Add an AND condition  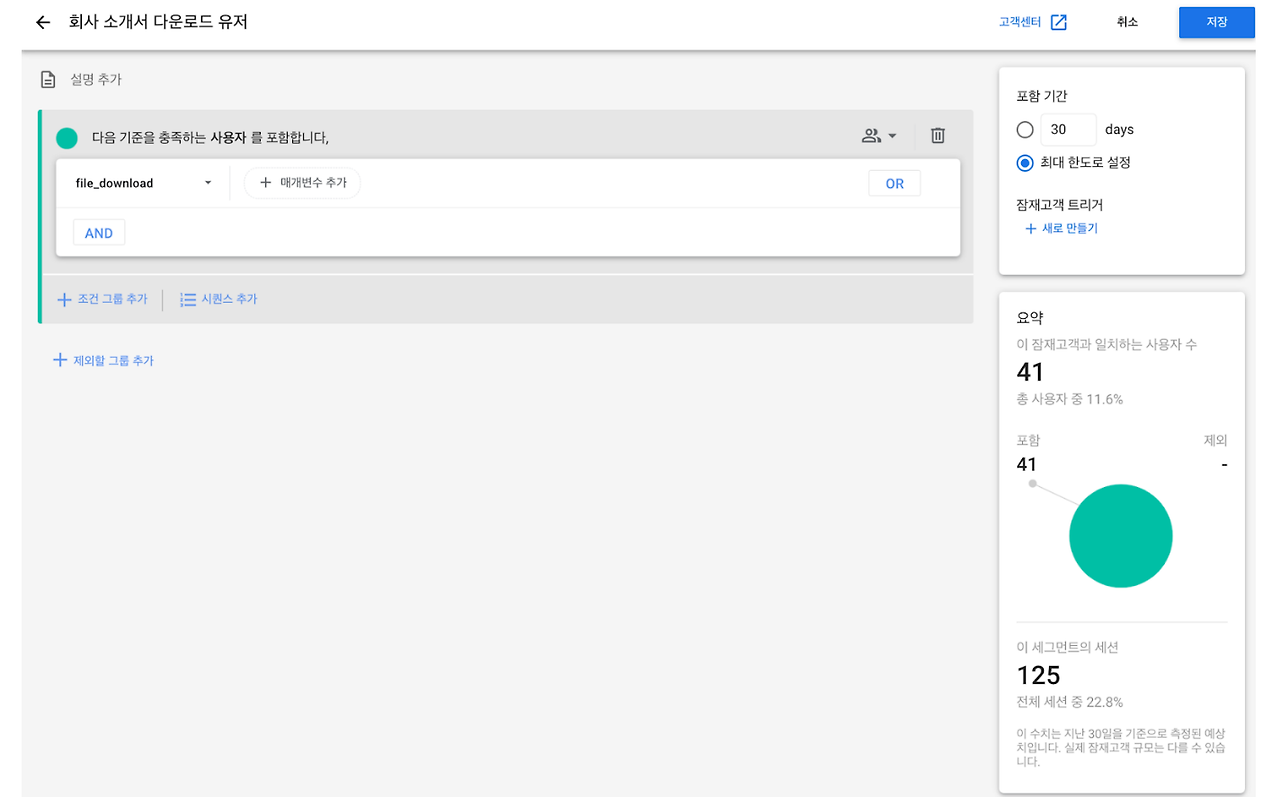coord(99,233)
